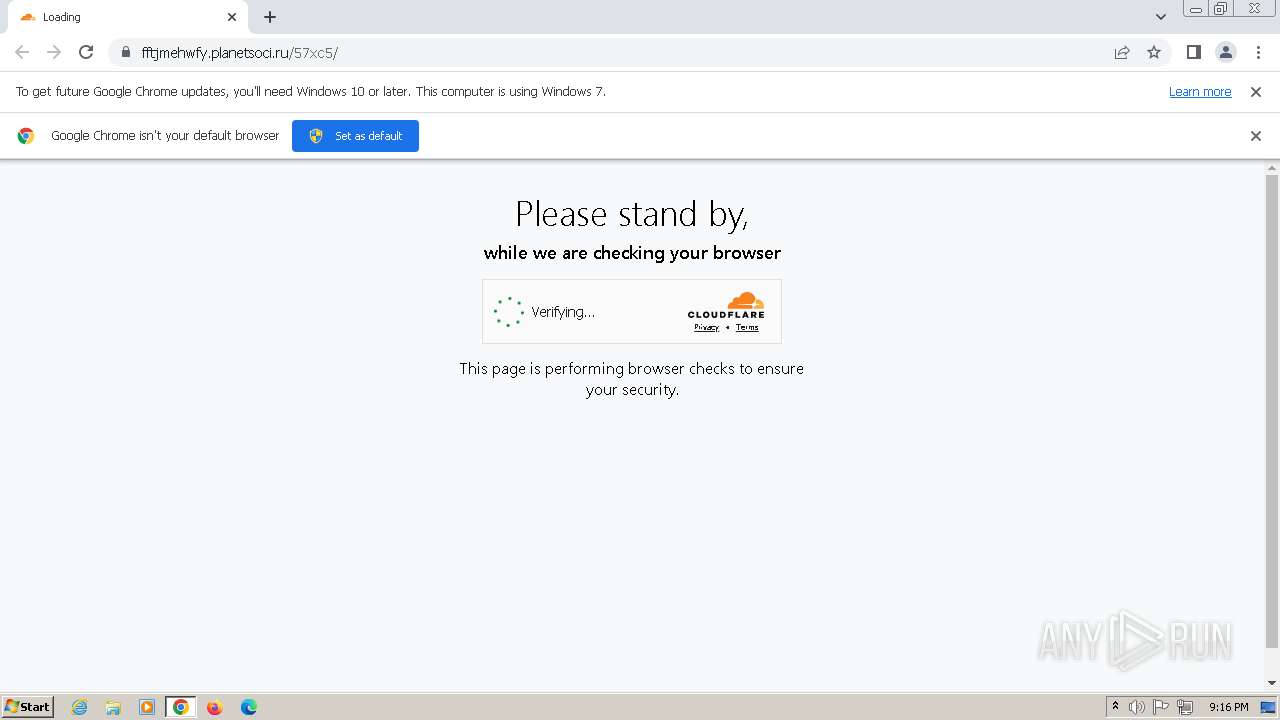Image resolution: width=1280 pixels, height=720 pixels.
Task: Open the Chrome three-dot menu
Action: (1257, 52)
